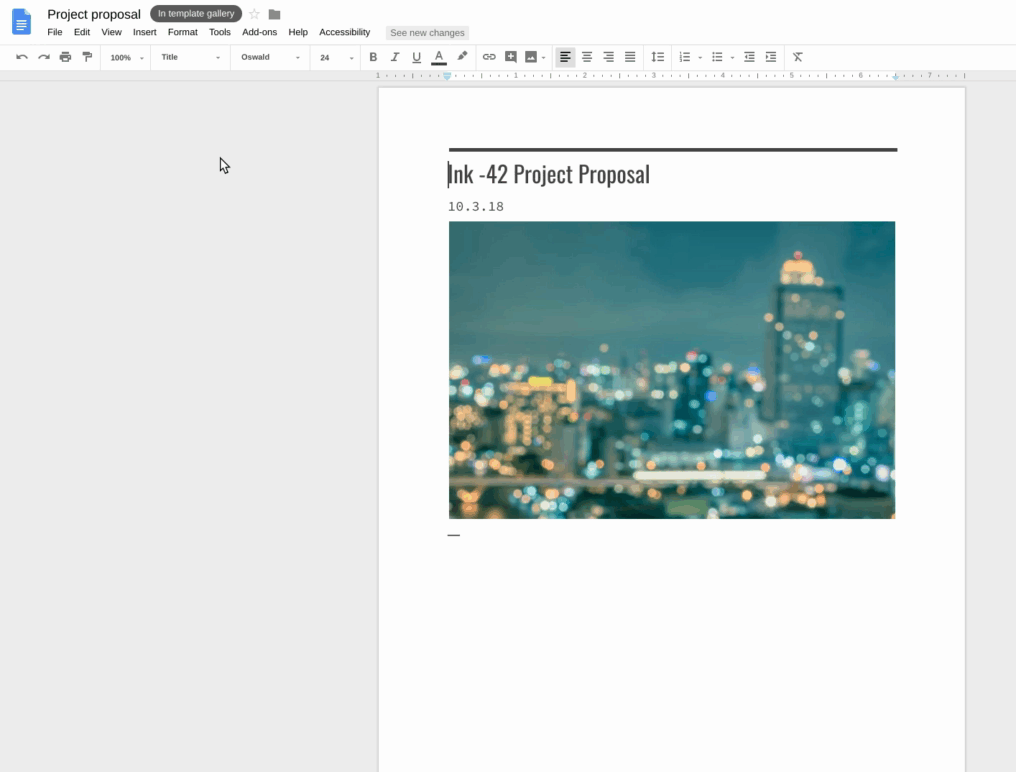Screen dimensions: 1016x772
Task: Select the Paint format tool
Action: (x=87, y=57)
